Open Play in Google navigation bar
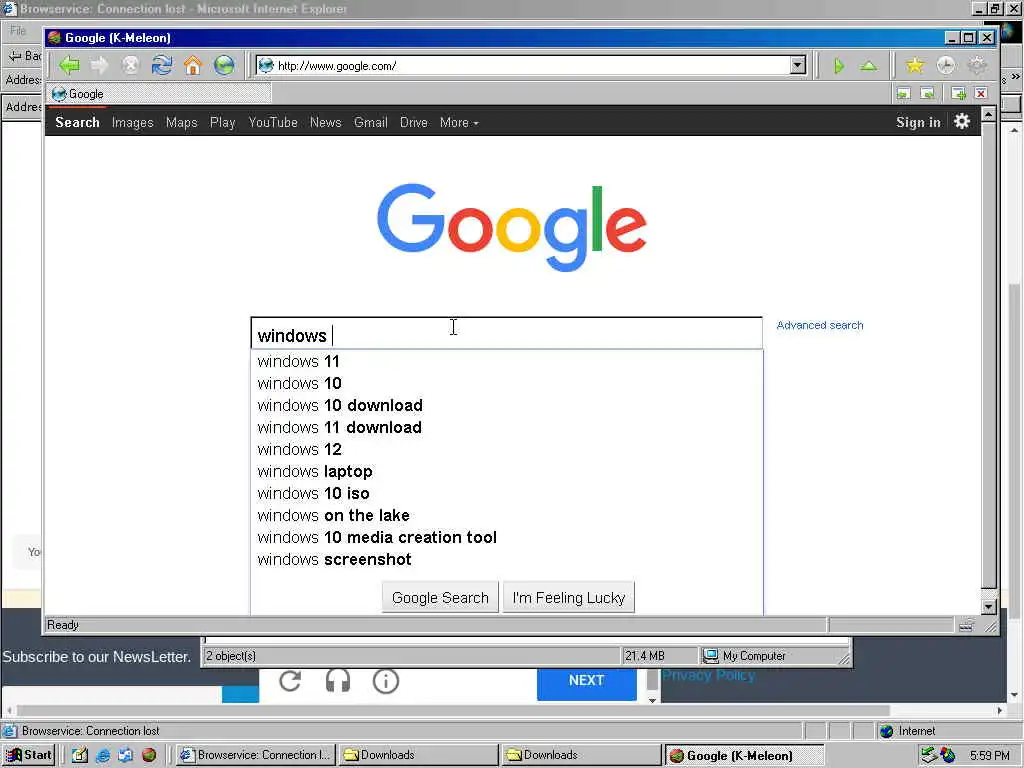The height and width of the screenshot is (768, 1024). coord(223,122)
